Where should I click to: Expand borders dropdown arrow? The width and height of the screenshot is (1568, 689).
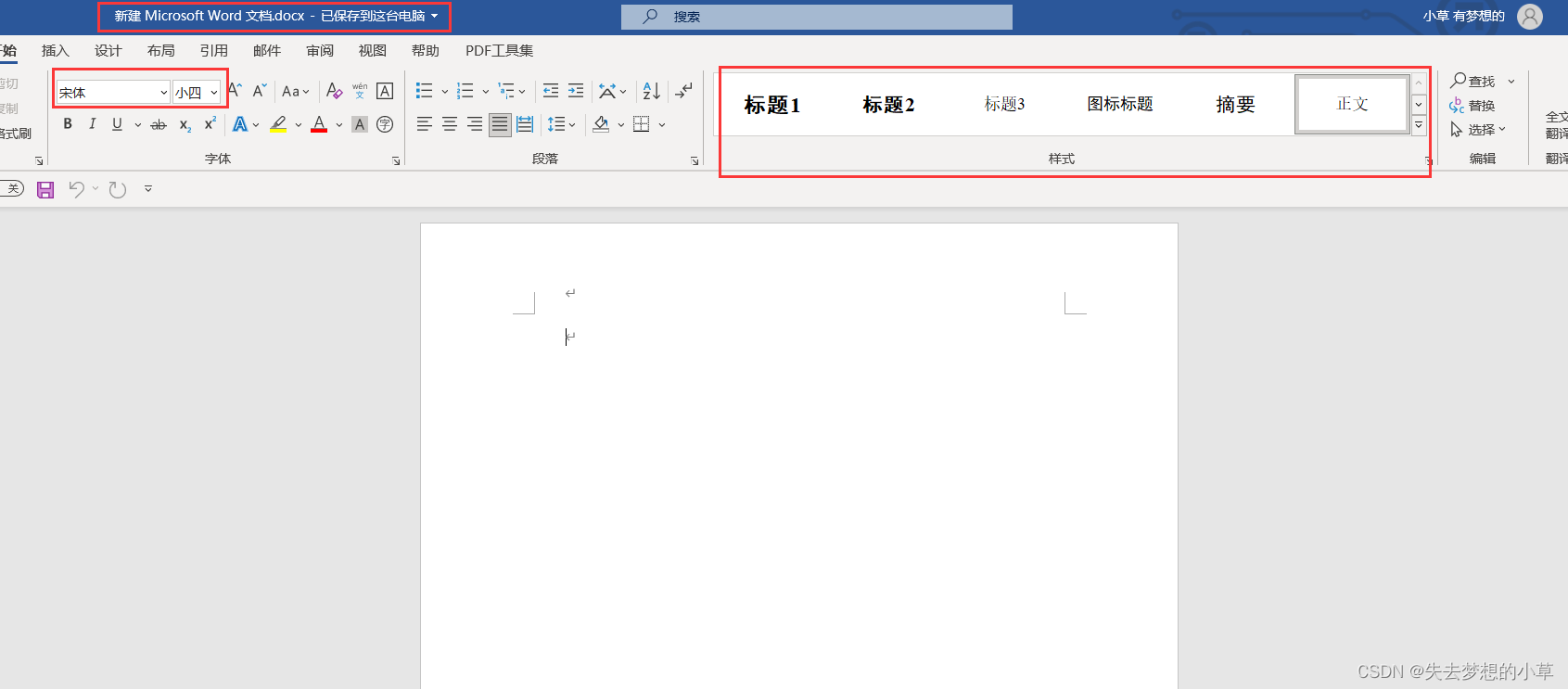tap(662, 124)
